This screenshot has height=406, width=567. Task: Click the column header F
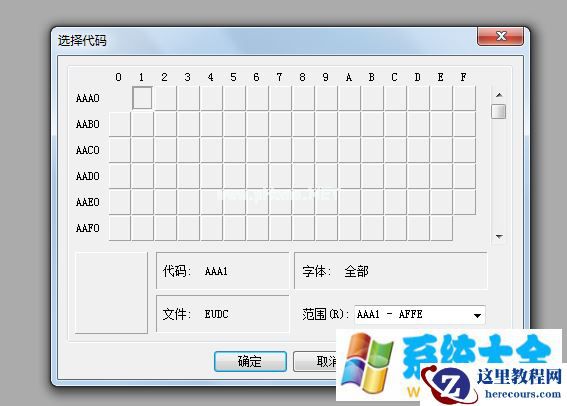click(464, 77)
